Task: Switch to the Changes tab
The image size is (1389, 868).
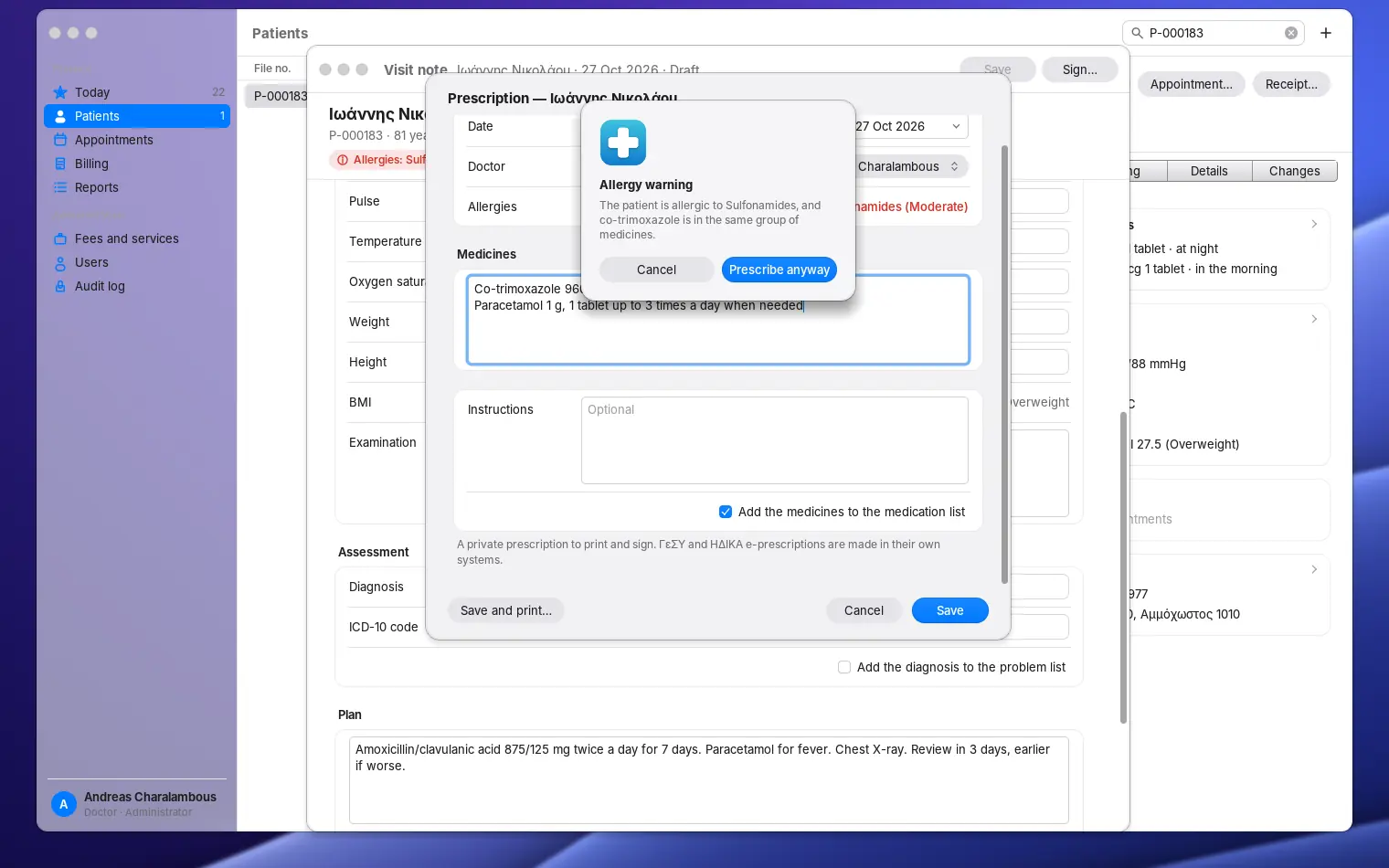Action: (1294, 171)
